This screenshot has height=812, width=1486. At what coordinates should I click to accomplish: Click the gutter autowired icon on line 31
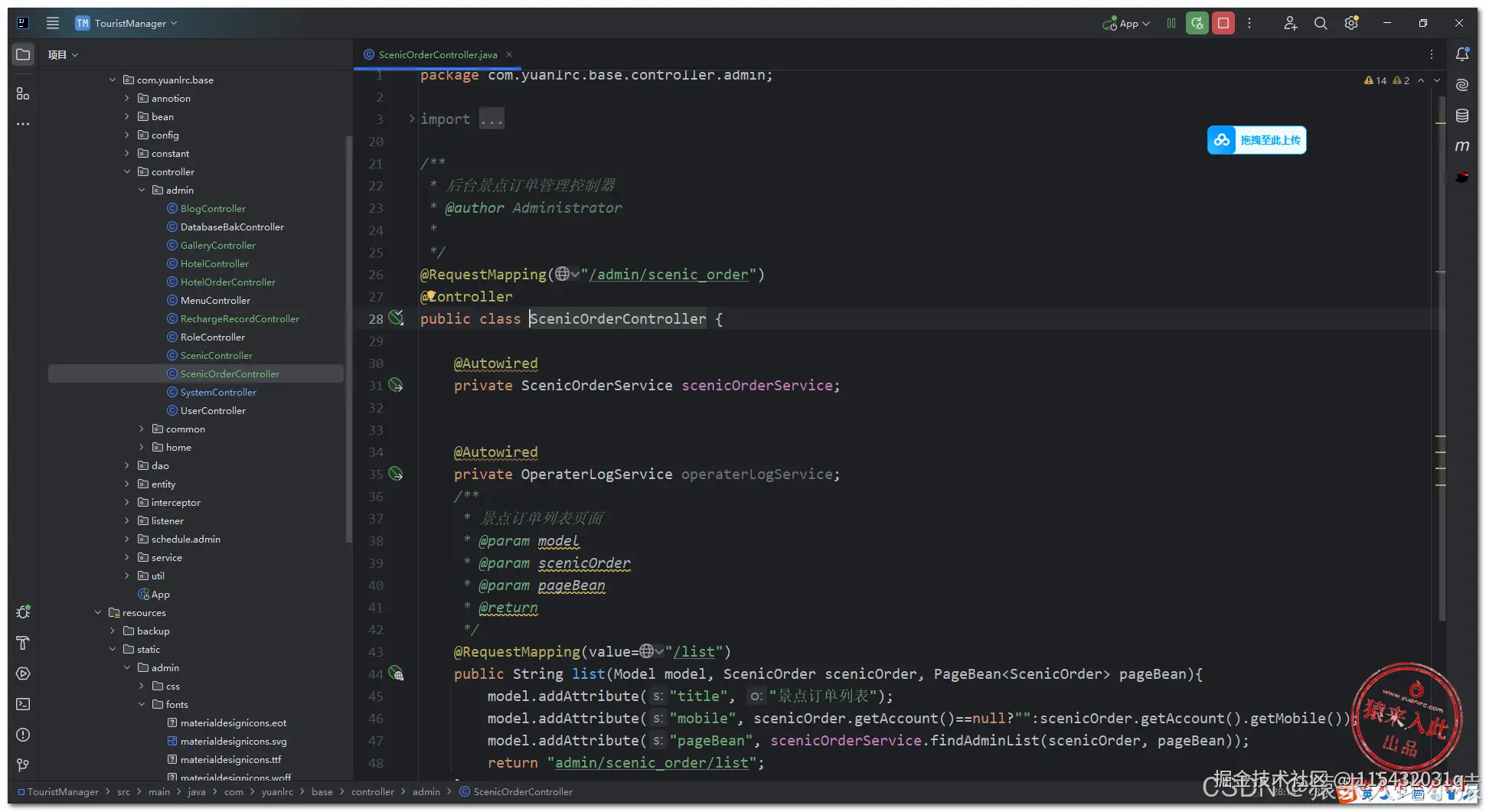coord(396,385)
